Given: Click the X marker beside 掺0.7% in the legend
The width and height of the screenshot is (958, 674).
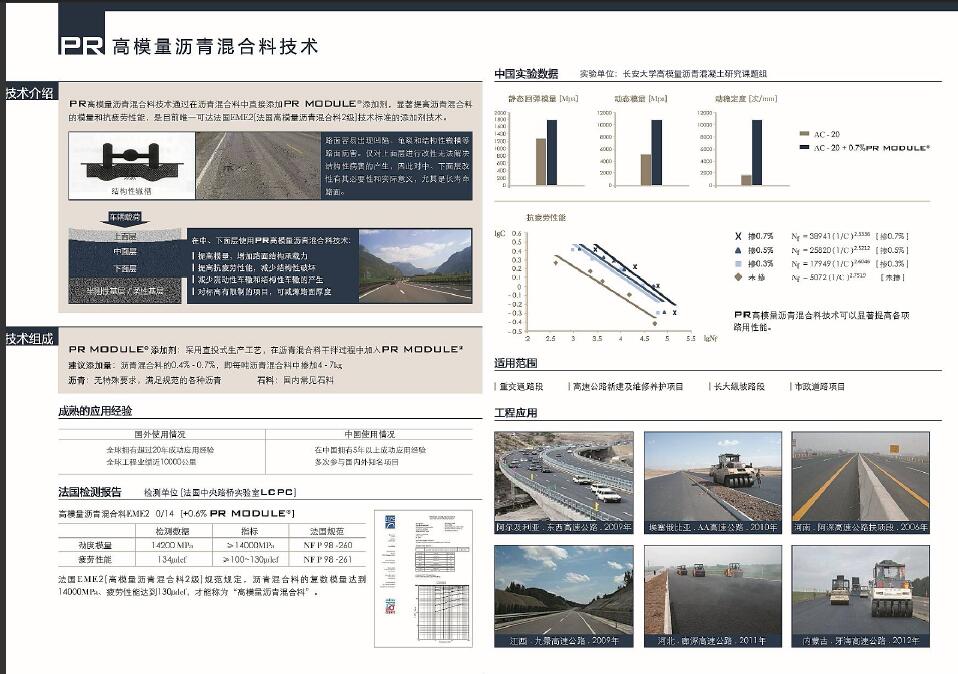Looking at the screenshot, I should coord(738,236).
